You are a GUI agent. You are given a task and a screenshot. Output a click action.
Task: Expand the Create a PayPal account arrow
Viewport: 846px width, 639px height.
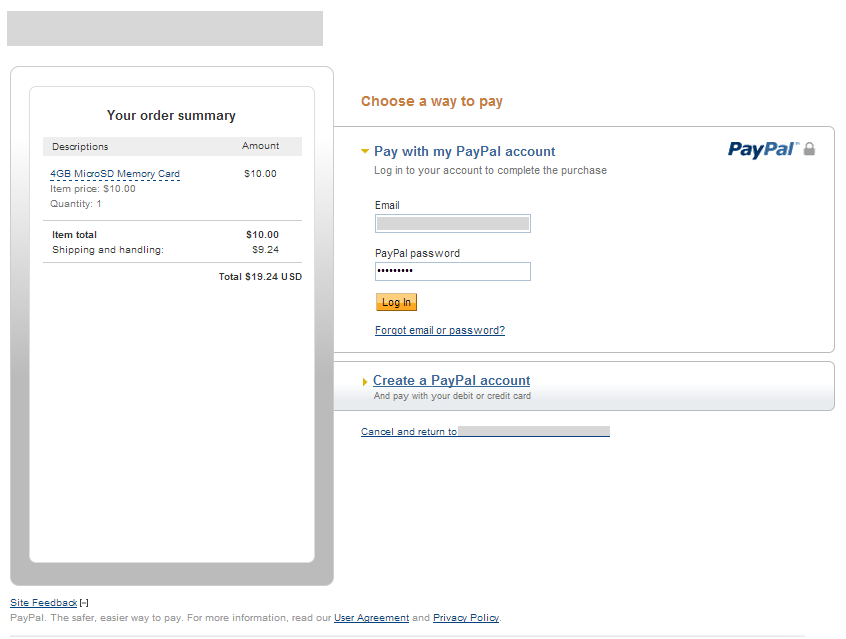[365, 382]
